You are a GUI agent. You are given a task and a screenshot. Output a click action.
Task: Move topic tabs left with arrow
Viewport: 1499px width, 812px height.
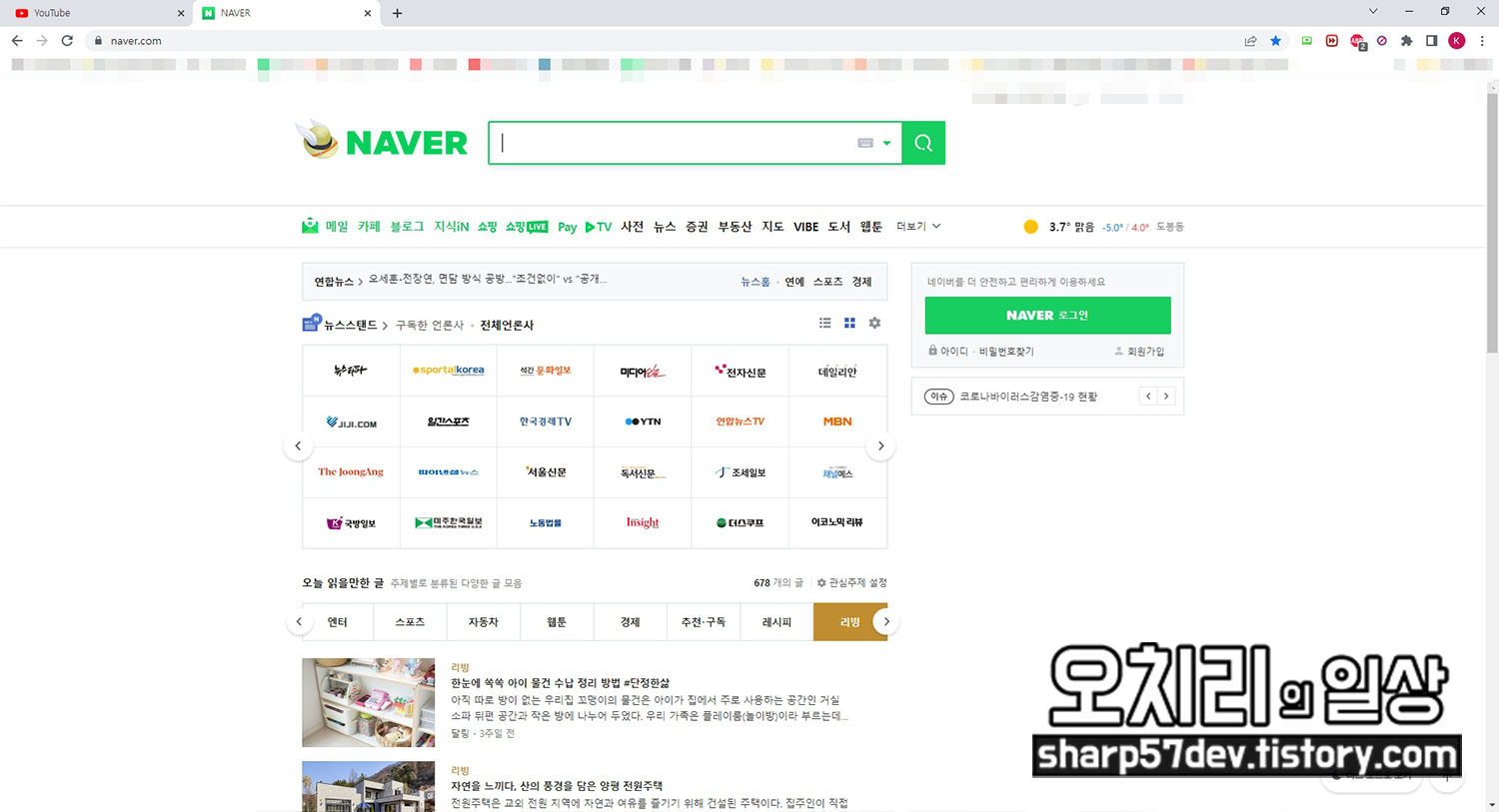coord(298,621)
